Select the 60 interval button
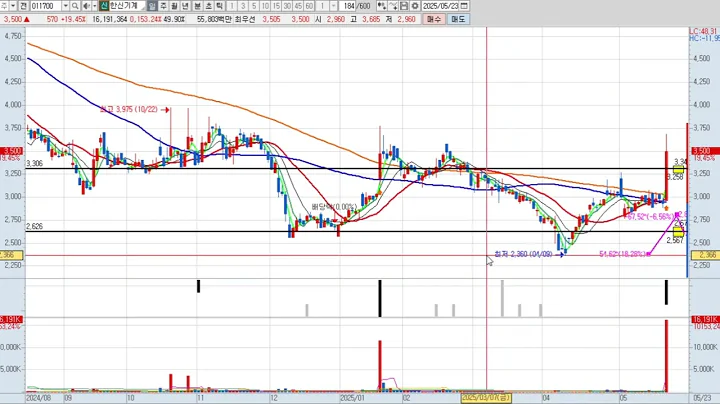Image resolution: width=720 pixels, height=404 pixels. (309, 6)
